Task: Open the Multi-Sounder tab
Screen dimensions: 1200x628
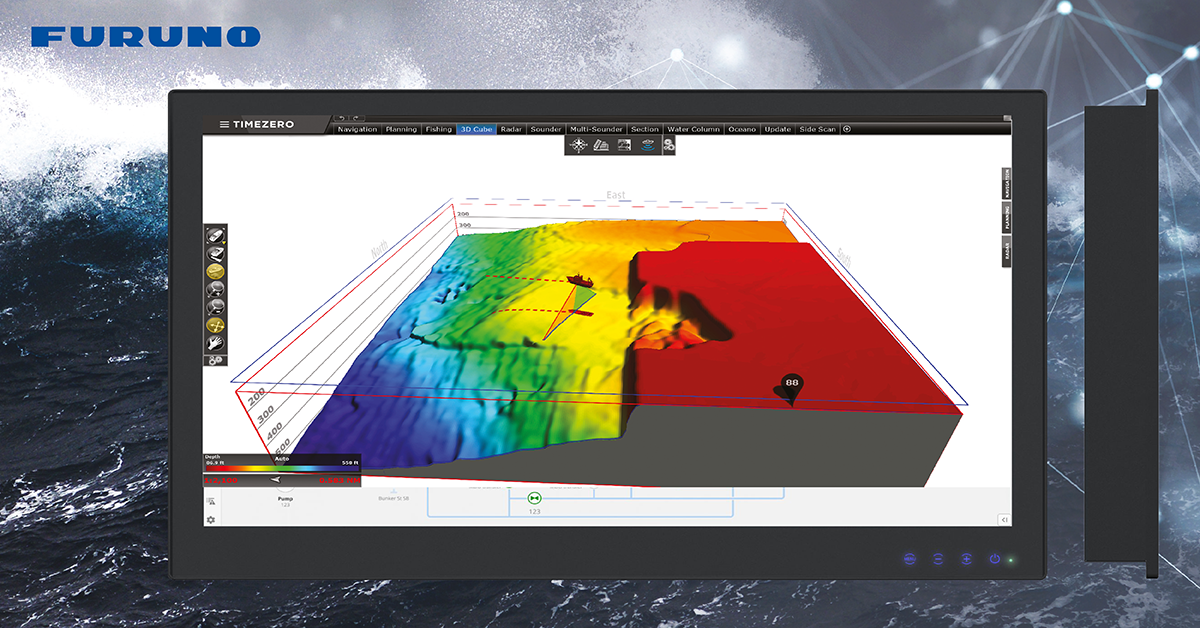Action: [x=596, y=129]
